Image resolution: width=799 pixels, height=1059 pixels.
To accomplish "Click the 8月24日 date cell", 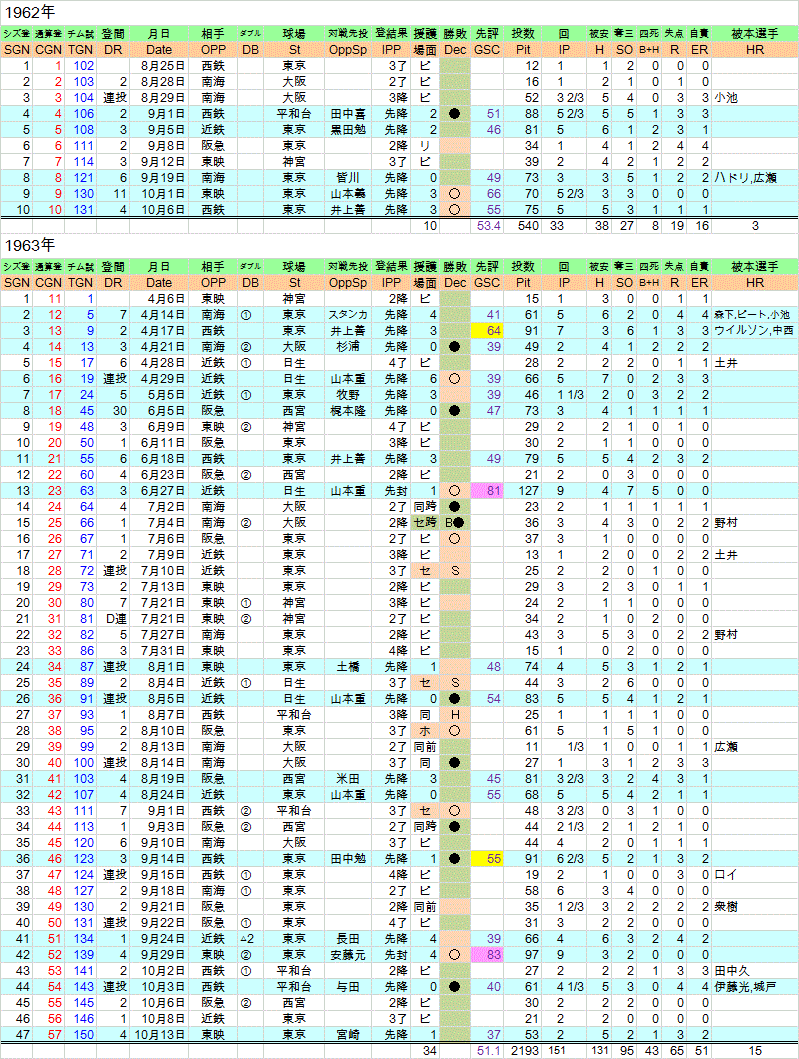I will click(159, 795).
